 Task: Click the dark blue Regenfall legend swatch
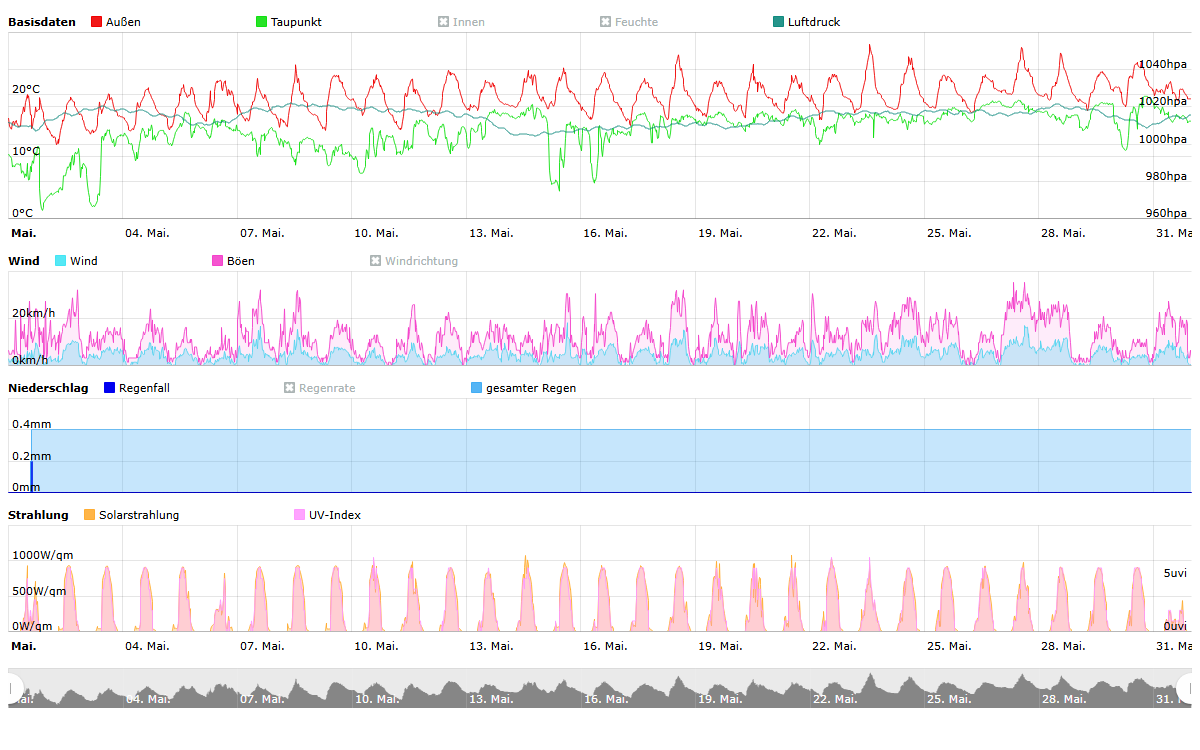pos(110,388)
